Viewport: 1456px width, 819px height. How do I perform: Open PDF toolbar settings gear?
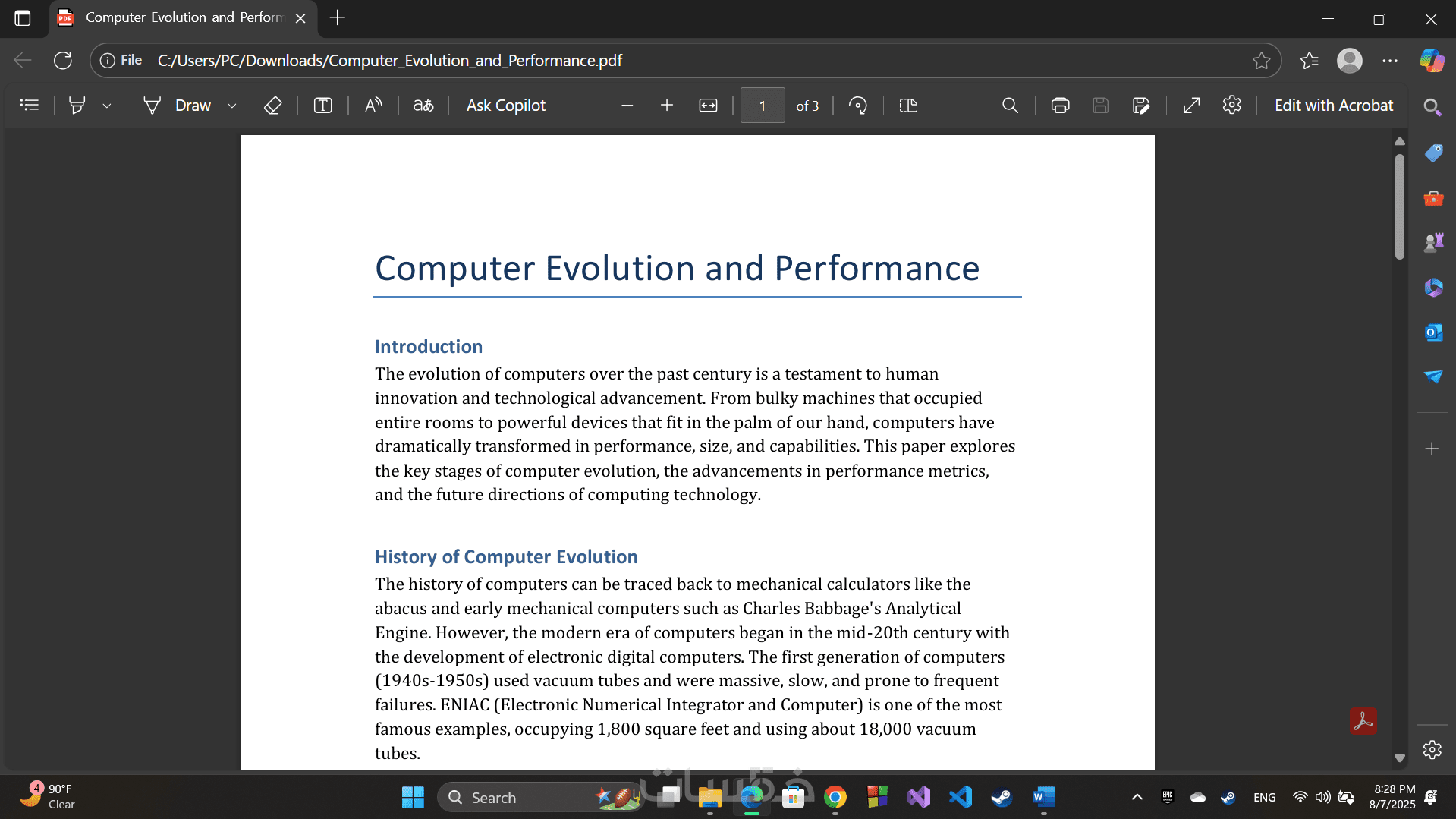tap(1231, 105)
